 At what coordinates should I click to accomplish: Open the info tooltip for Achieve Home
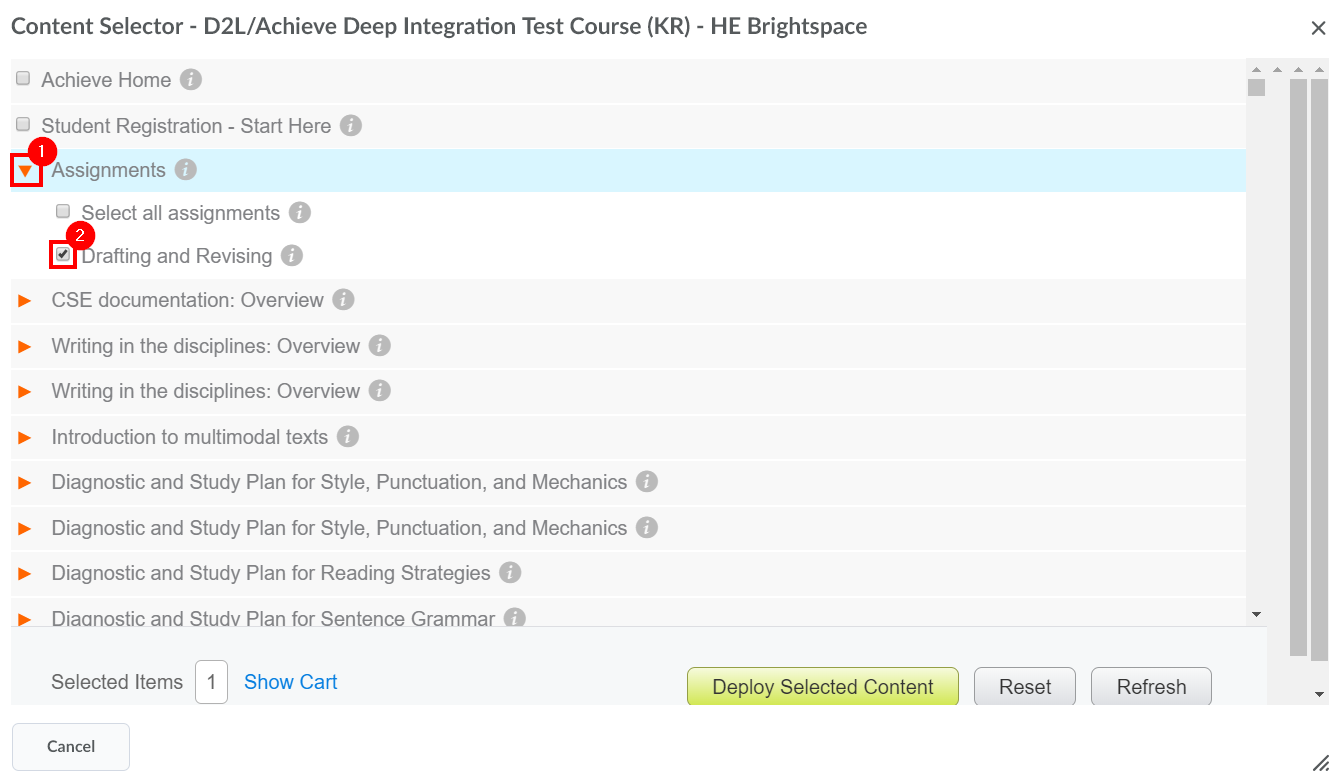[x=190, y=80]
